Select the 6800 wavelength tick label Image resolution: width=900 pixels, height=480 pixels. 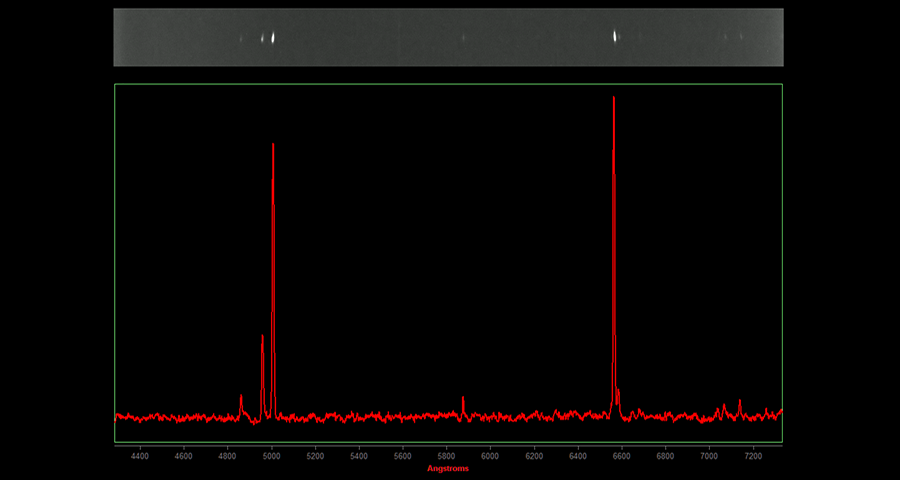pyautogui.click(x=665, y=456)
